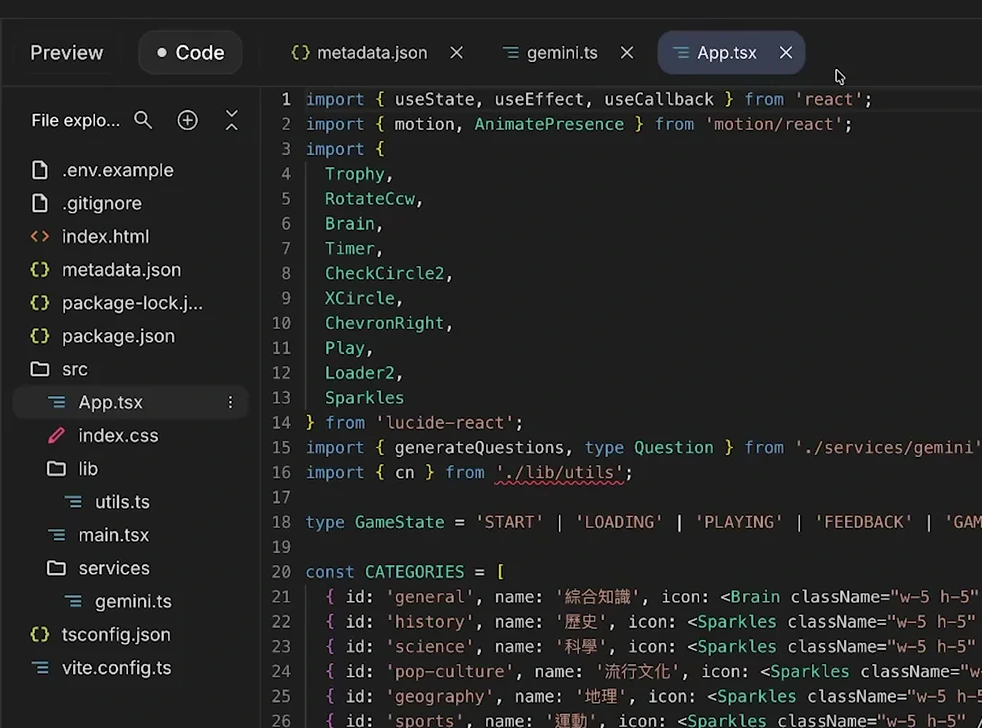Select the Code view button

coord(190,53)
